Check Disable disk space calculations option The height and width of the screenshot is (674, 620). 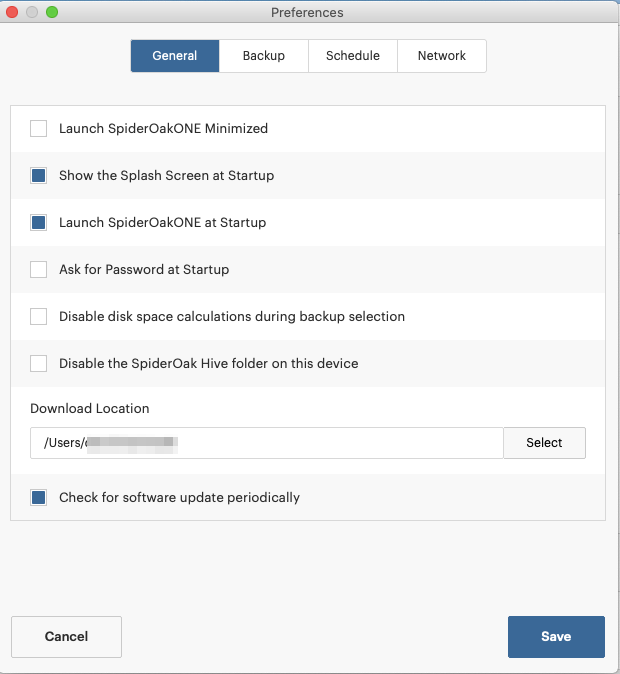tap(38, 317)
